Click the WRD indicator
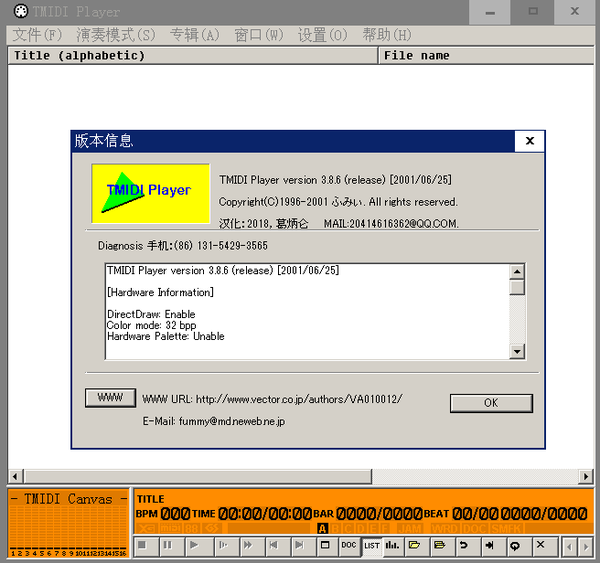The image size is (600, 563). click(445, 529)
